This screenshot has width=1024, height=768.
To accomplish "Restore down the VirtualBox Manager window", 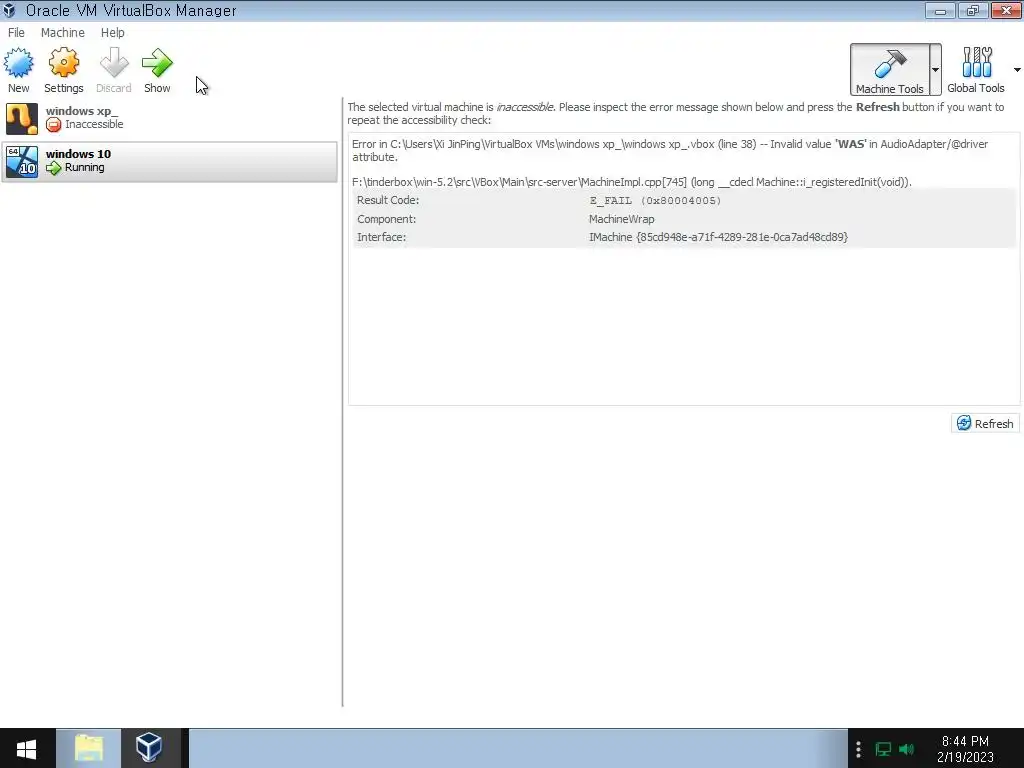I will point(973,10).
